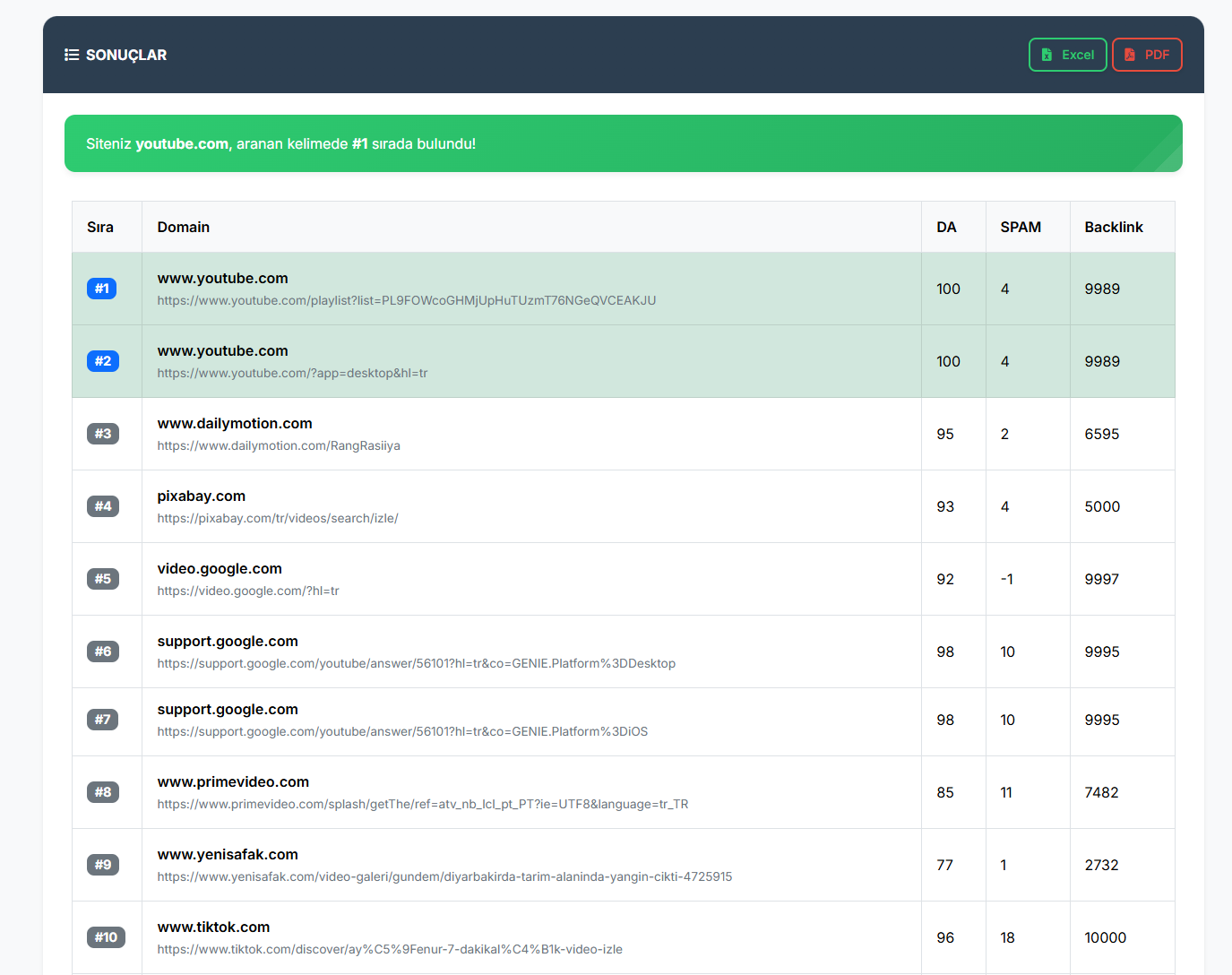Click the DA value 93 for pixabay
Screen dimensions: 1232x975
(945, 506)
